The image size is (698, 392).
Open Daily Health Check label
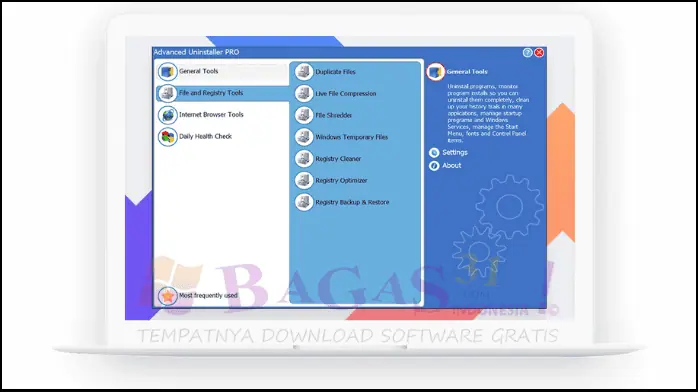coord(205,137)
